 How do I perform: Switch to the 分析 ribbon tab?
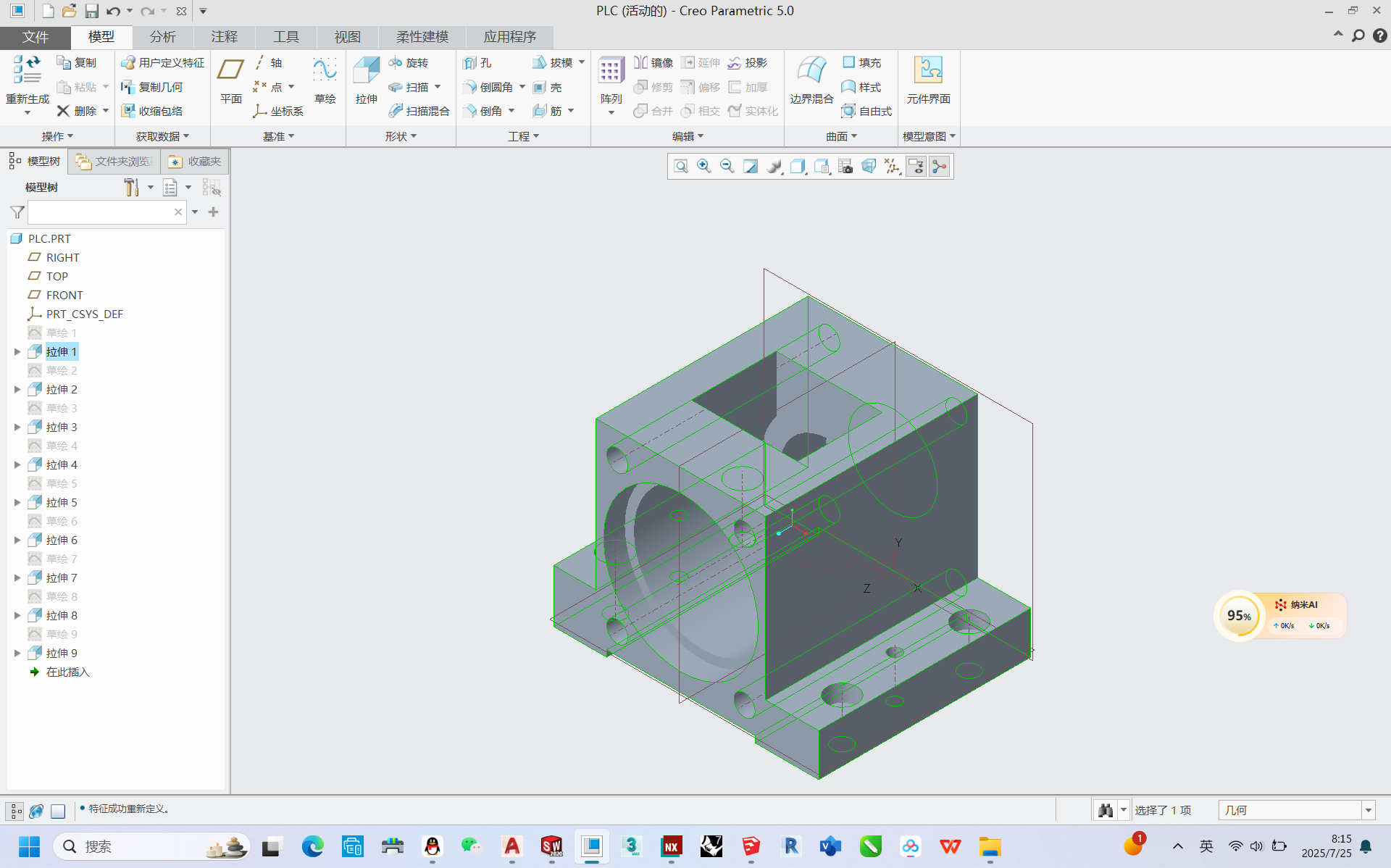coord(163,37)
